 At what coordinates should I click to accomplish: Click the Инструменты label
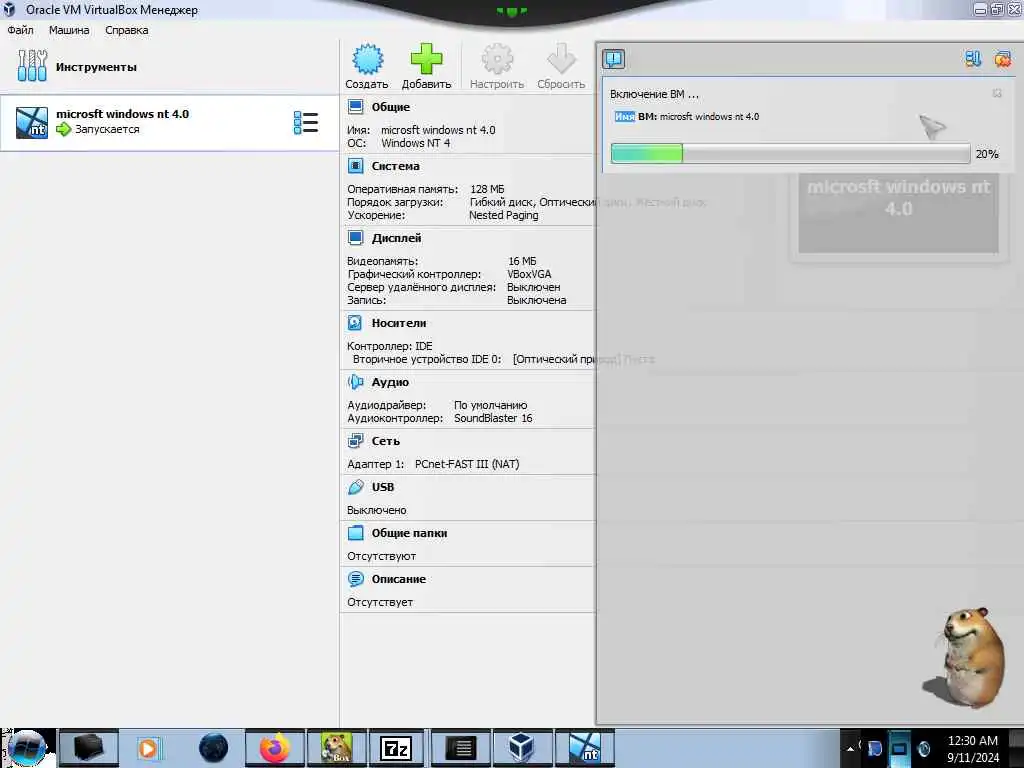(96, 67)
